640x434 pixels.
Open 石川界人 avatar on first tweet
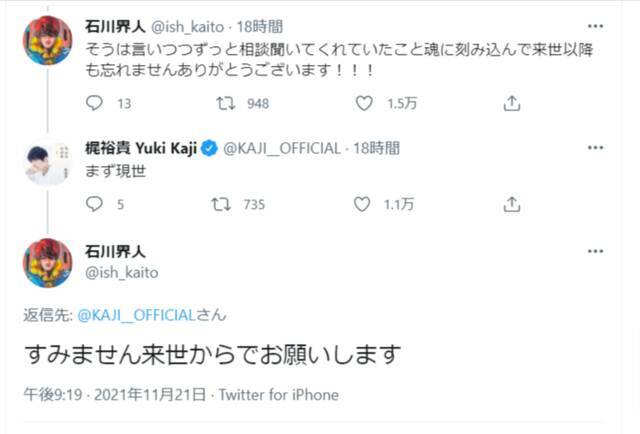pos(47,40)
